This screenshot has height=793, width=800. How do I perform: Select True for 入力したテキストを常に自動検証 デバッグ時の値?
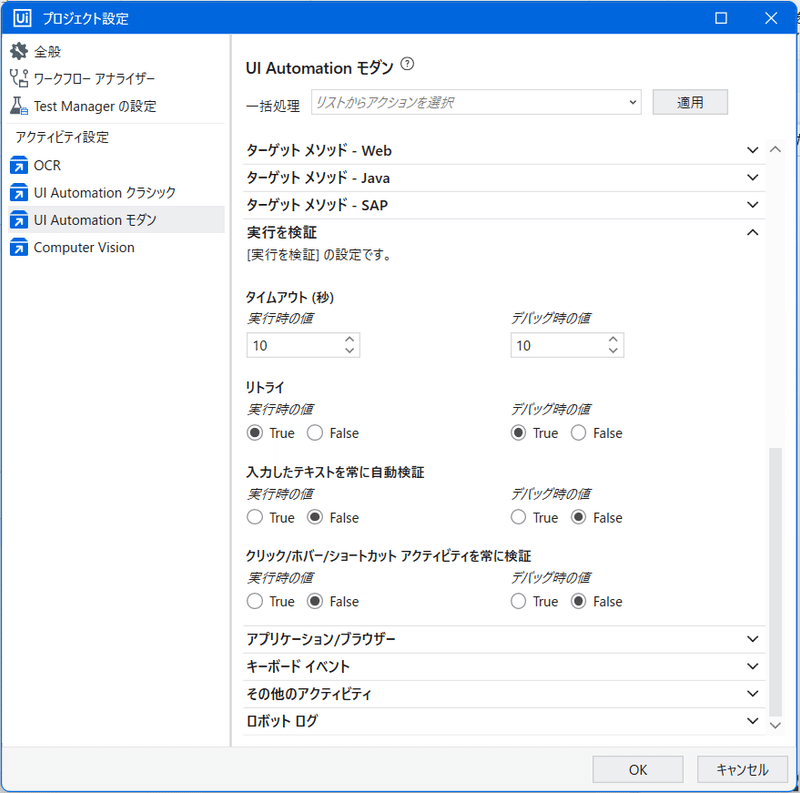coord(518,517)
